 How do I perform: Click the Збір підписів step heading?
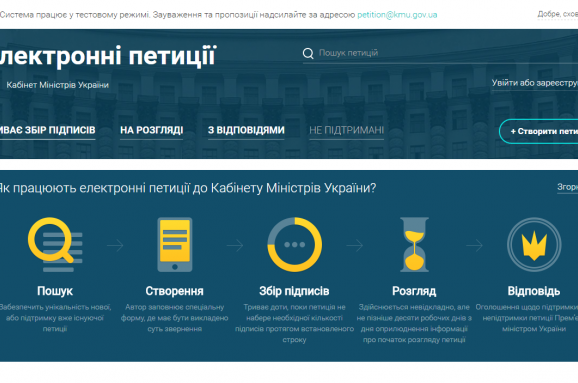294,291
